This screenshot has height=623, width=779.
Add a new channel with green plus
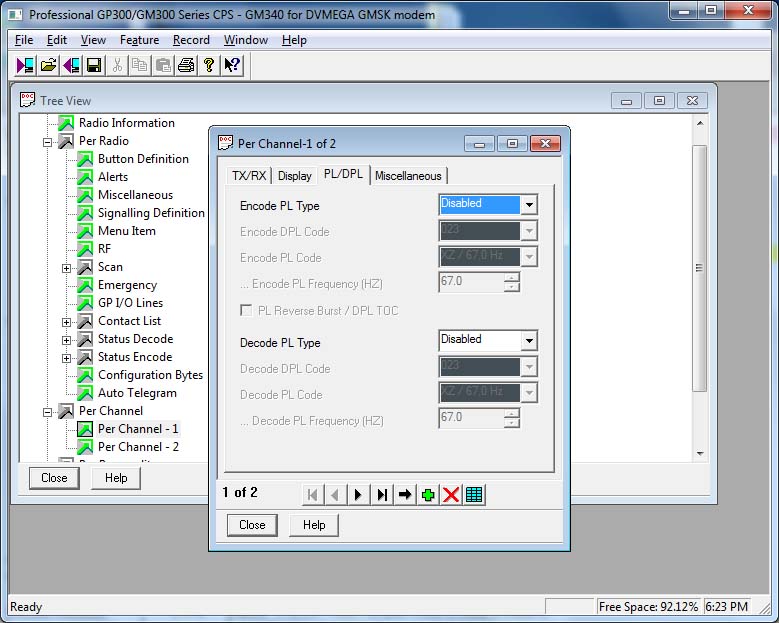(x=428, y=495)
